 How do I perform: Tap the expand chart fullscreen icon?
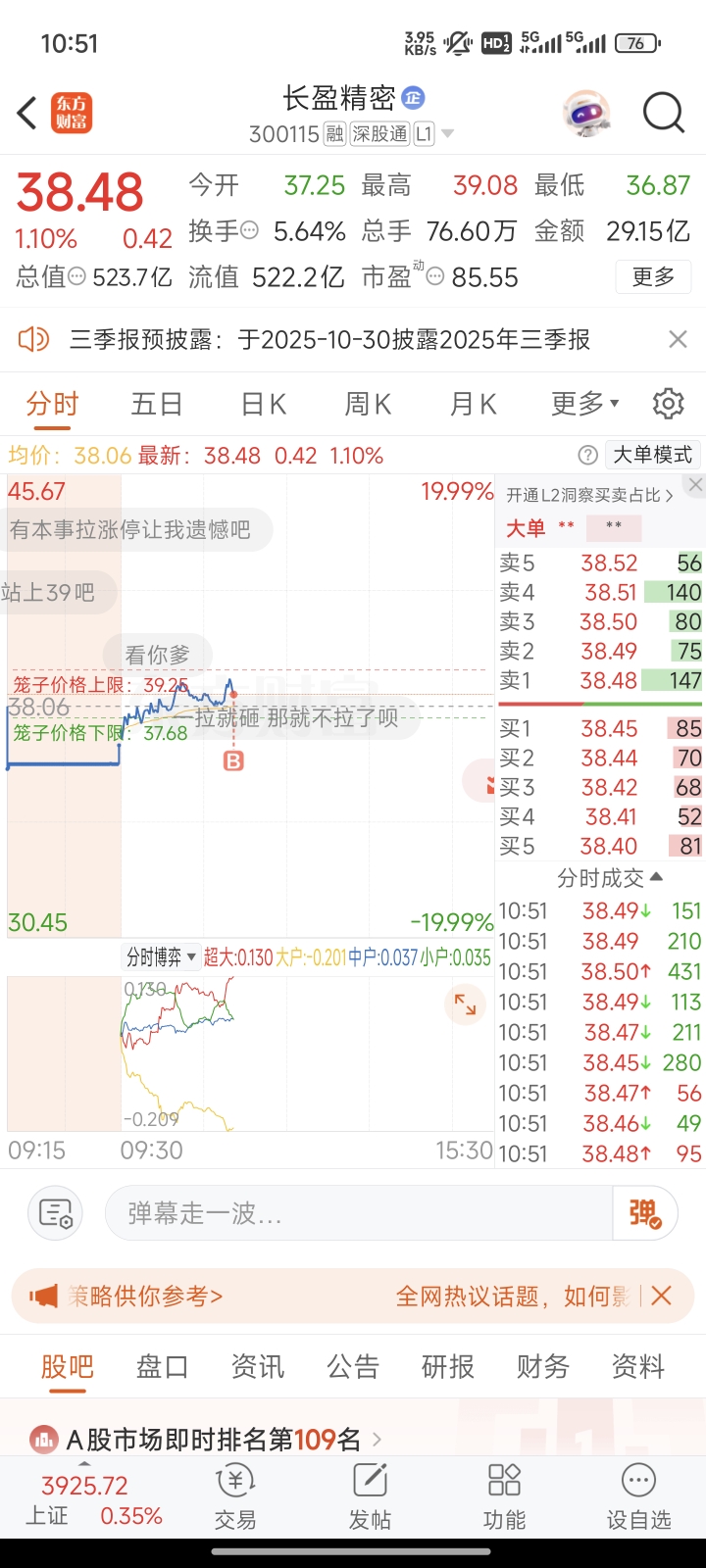pyautogui.click(x=465, y=1005)
